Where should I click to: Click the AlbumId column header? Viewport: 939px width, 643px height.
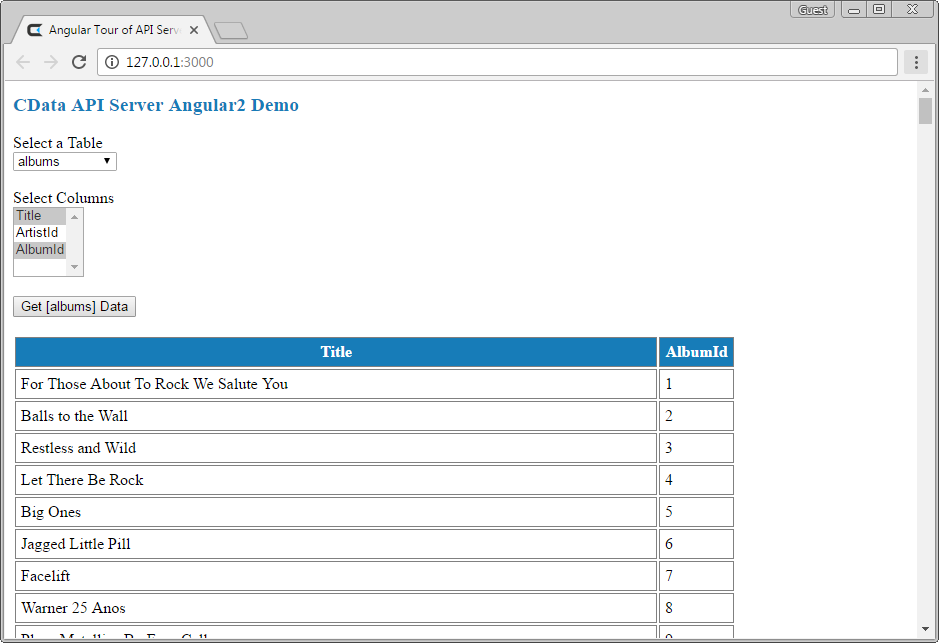(696, 352)
